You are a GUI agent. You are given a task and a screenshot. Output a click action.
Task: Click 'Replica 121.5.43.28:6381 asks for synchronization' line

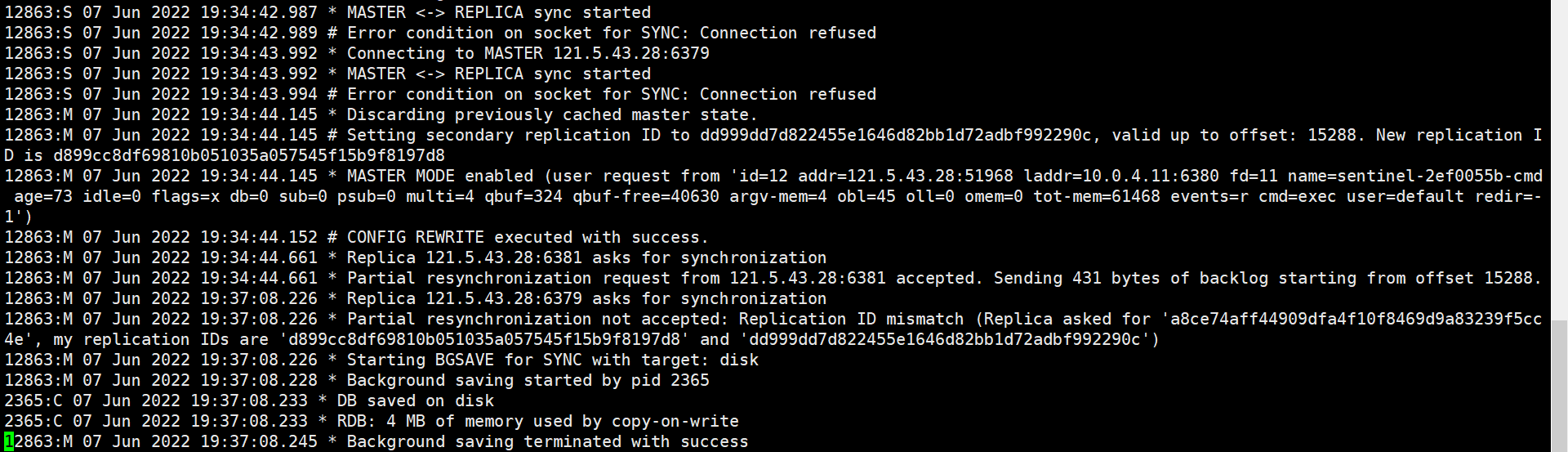point(586,257)
